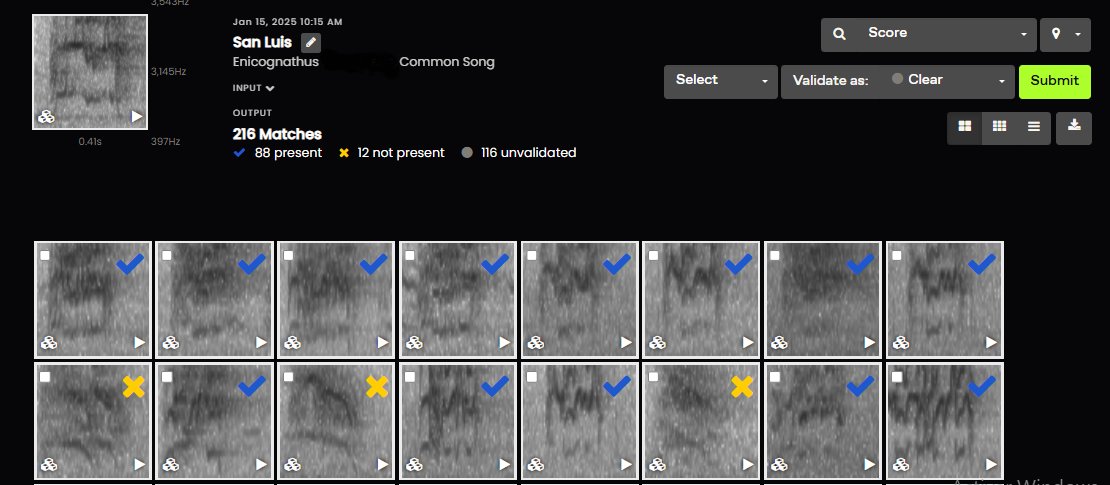Play first row seventh match audio

[870, 343]
